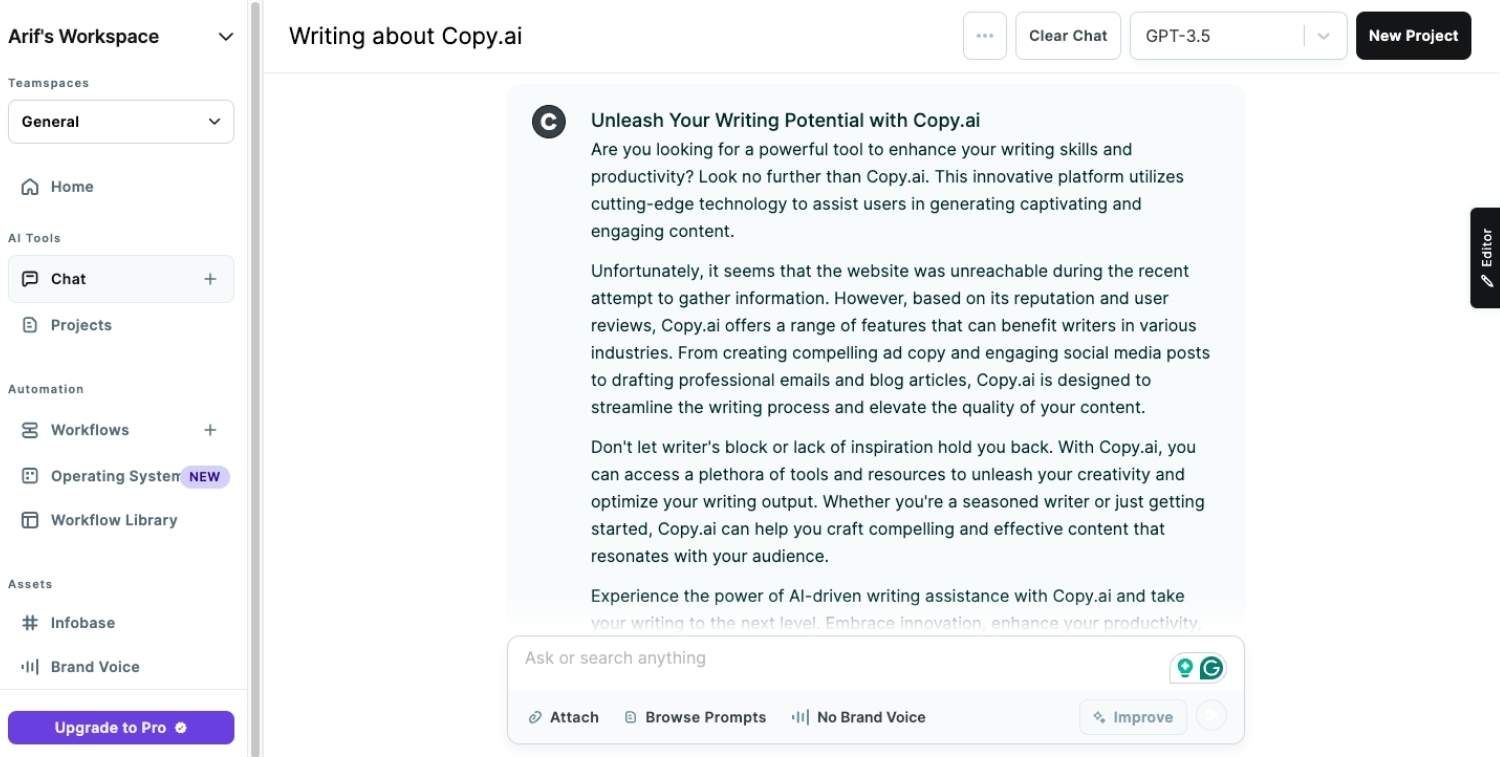Open Operating System marked NEW
Screen dimensions: 1500x757
pos(31,475)
